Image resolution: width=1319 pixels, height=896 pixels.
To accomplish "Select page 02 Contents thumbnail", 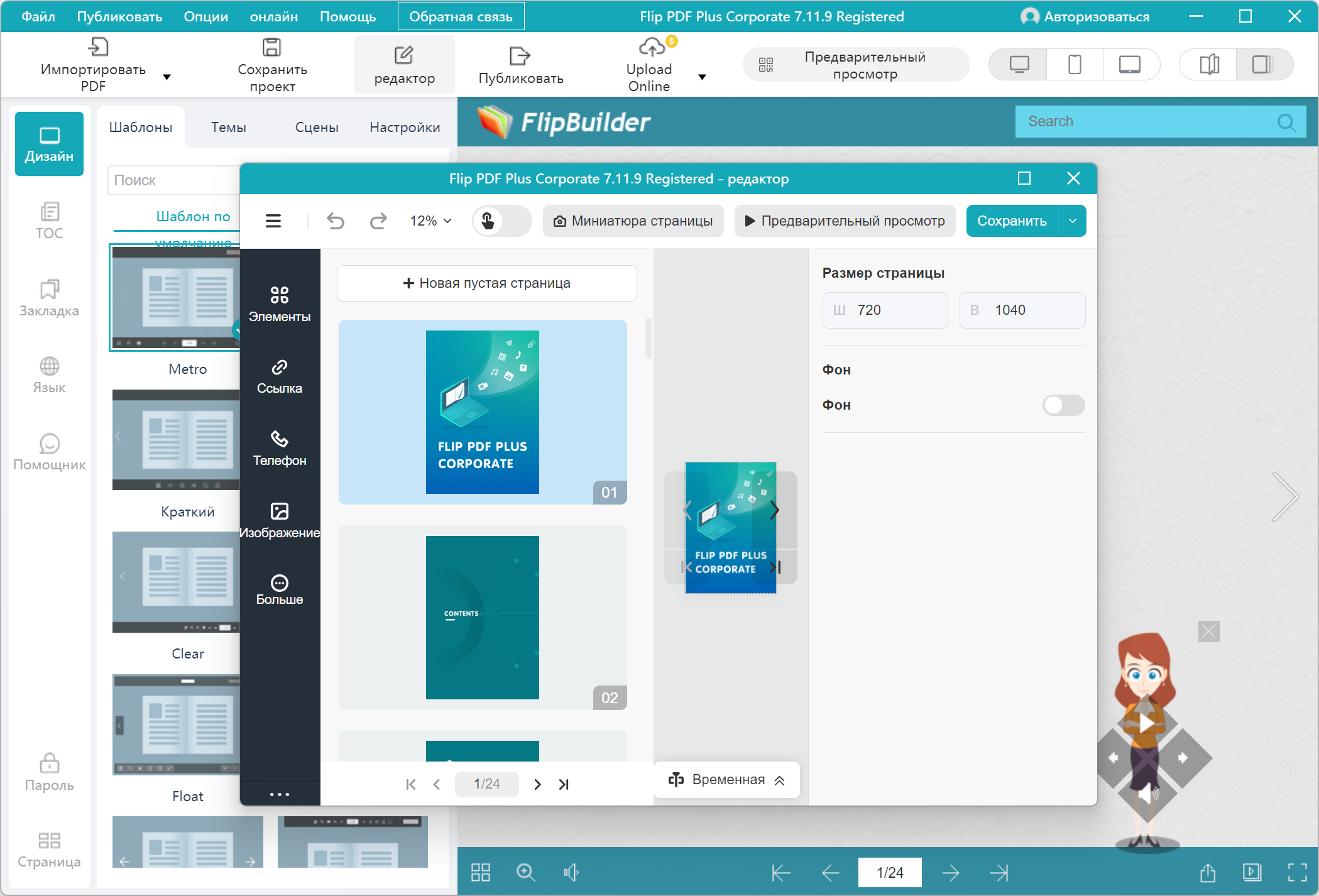I will coord(482,618).
